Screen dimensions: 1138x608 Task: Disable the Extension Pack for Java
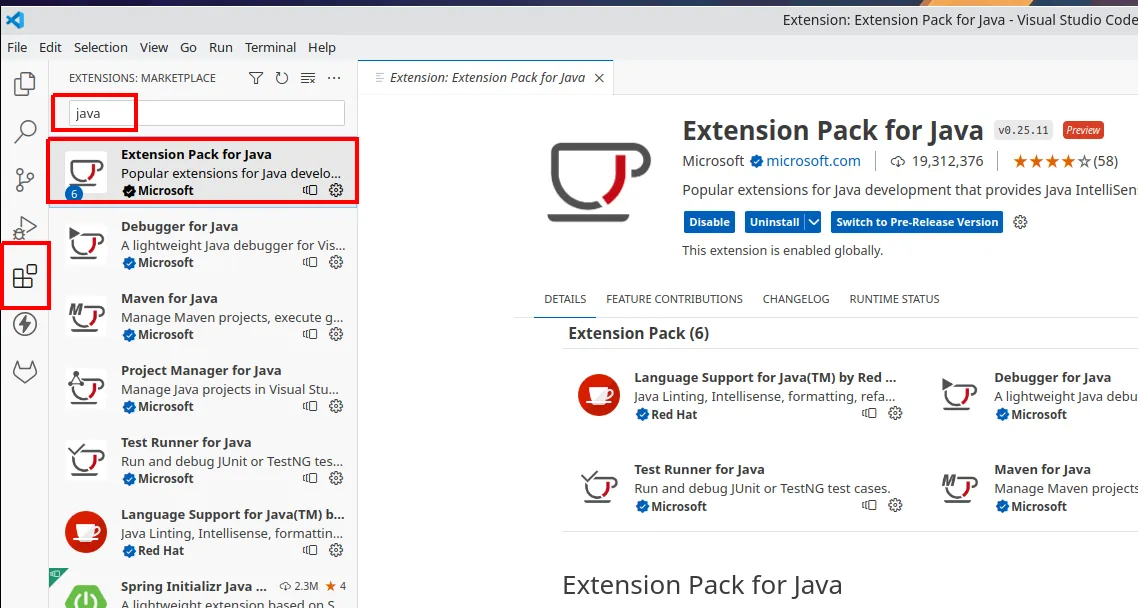[709, 222]
